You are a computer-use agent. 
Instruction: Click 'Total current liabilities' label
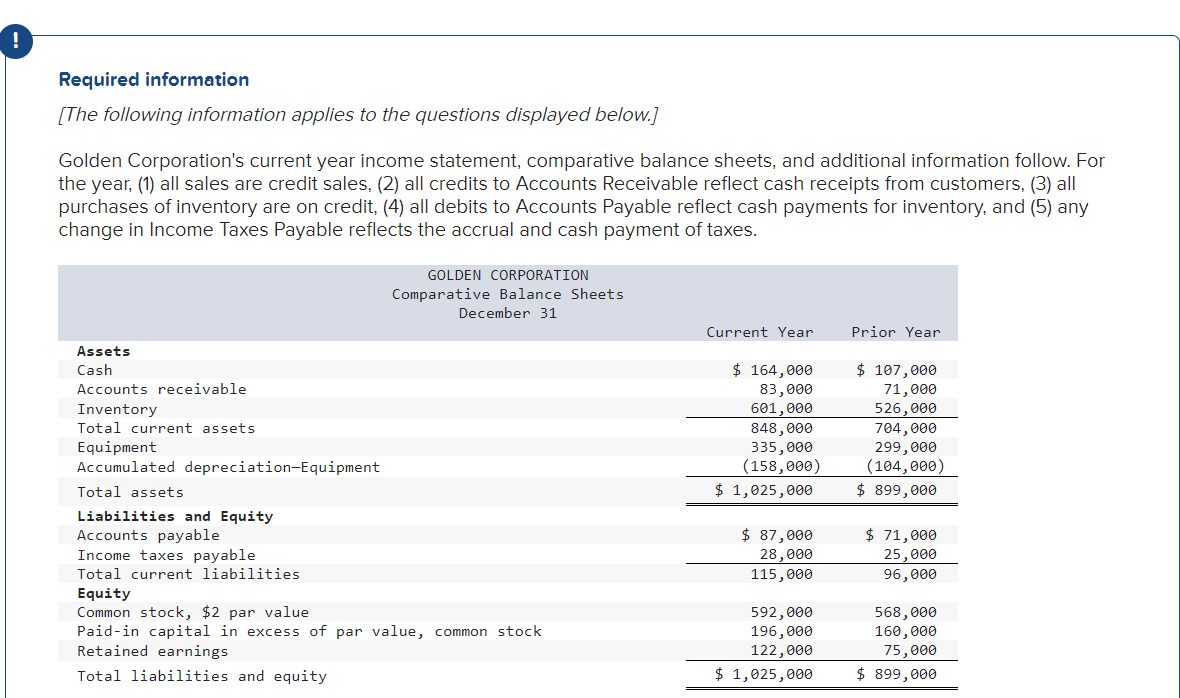[x=188, y=574]
